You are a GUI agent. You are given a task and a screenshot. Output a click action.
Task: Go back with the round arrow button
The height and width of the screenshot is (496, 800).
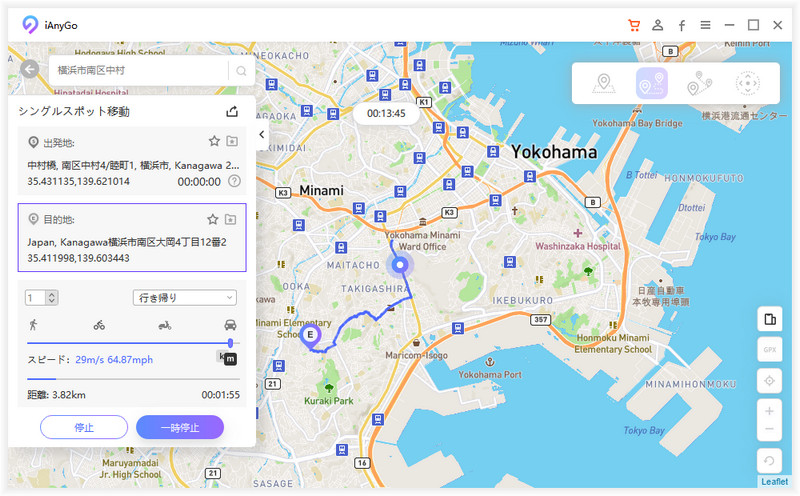tap(30, 69)
